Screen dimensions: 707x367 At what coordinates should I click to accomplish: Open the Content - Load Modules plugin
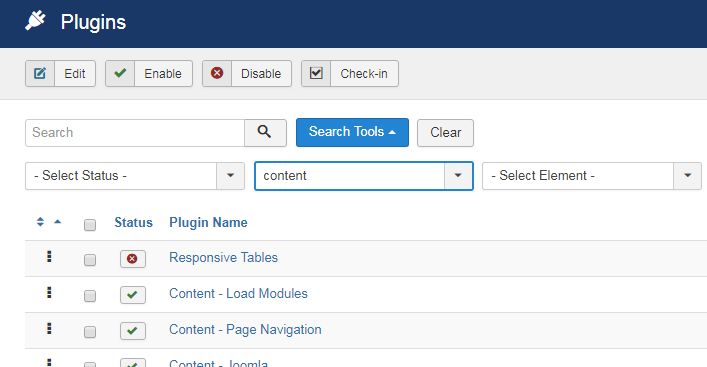(x=238, y=294)
